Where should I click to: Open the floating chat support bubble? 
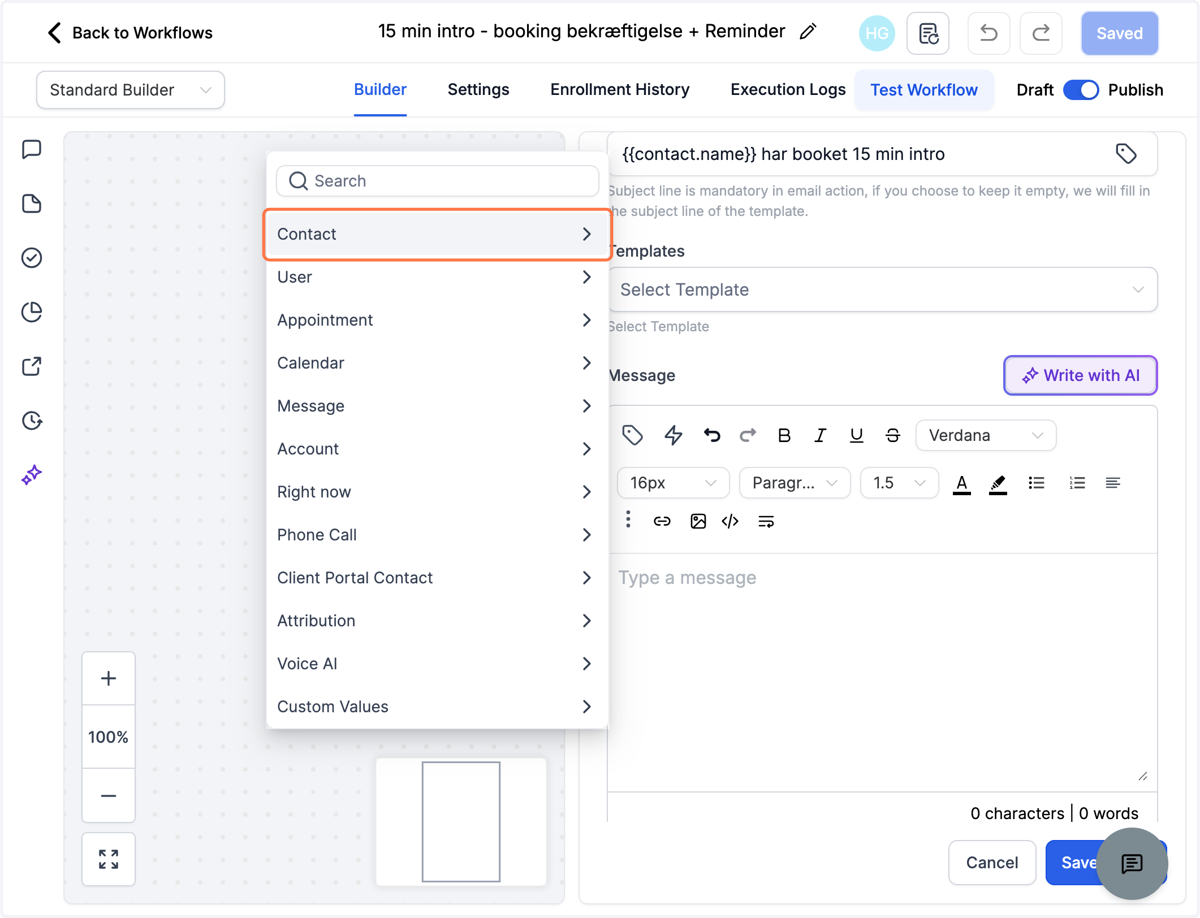click(1132, 864)
